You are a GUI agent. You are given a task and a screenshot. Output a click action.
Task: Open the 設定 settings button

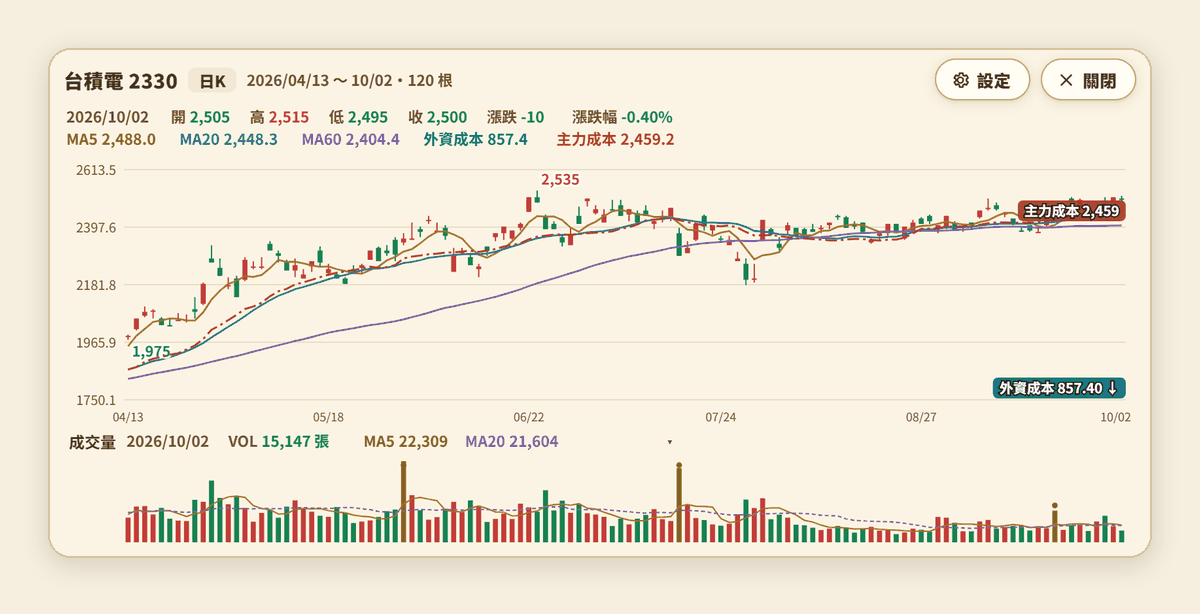[x=982, y=81]
